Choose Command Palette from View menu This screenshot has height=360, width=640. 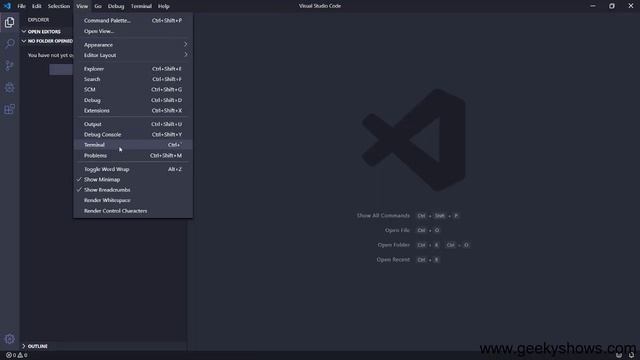tap(133, 20)
